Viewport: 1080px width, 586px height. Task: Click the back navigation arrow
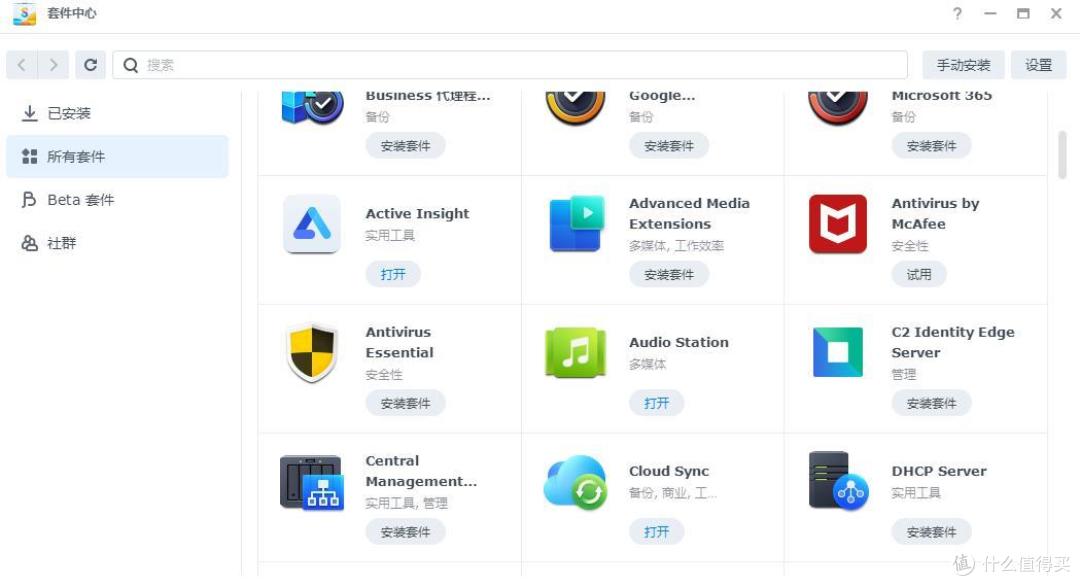(x=22, y=65)
